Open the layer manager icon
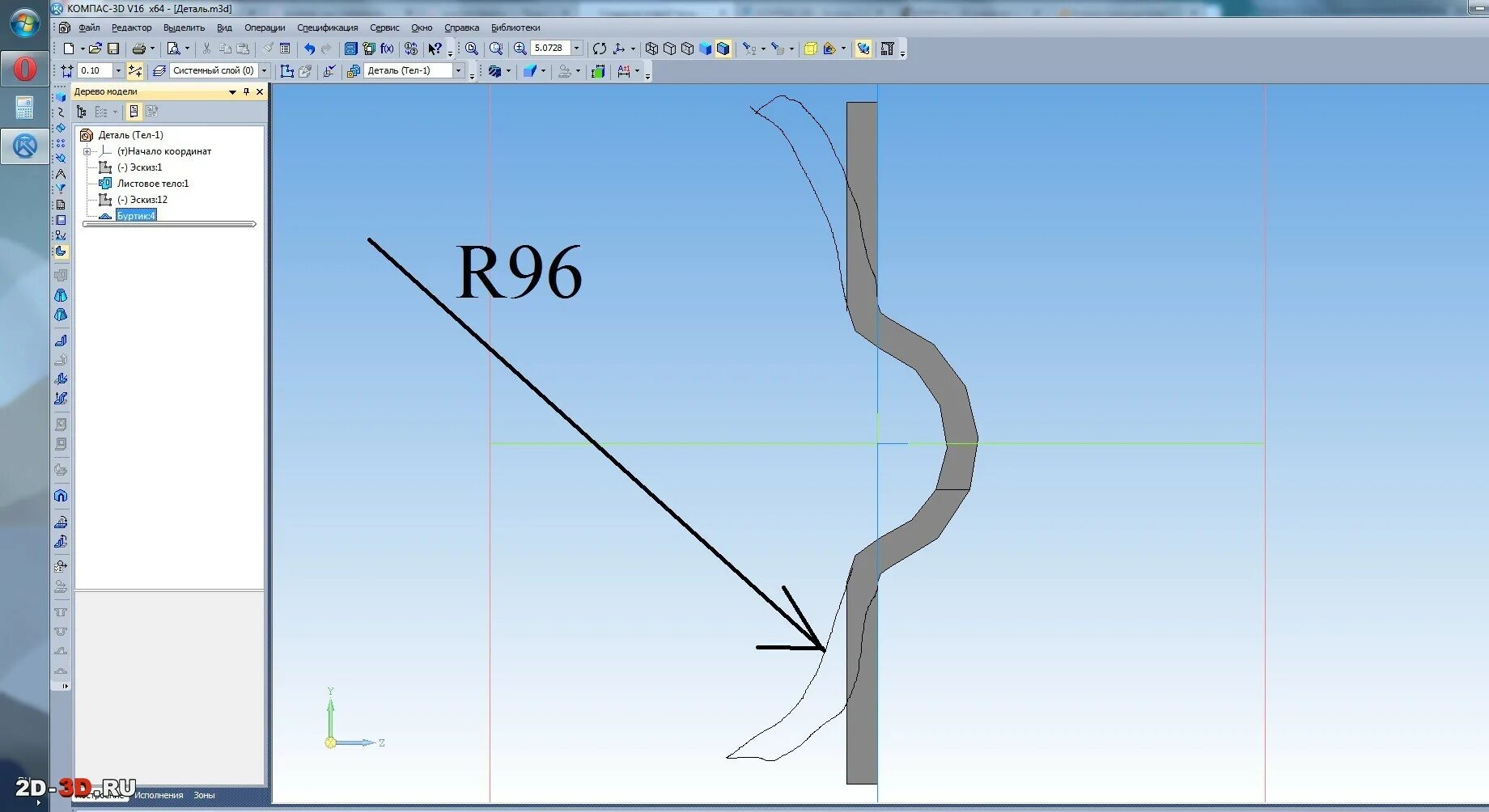This screenshot has width=1489, height=812. [159, 71]
